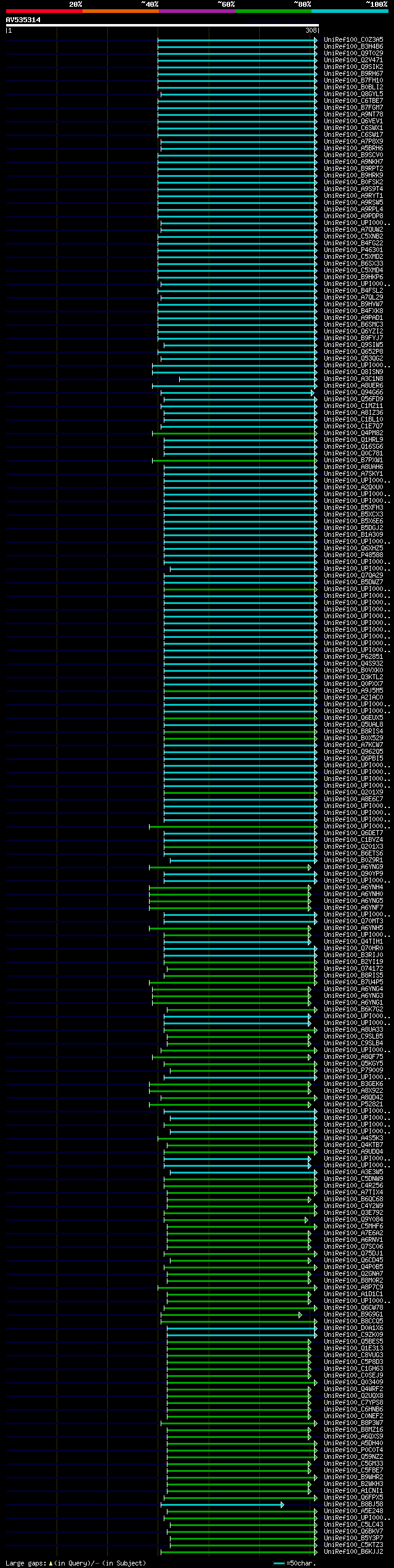The width and height of the screenshot is (394, 1568).
Task: Click hit UniRef100_Q8GYL5
Action: pos(353,94)
